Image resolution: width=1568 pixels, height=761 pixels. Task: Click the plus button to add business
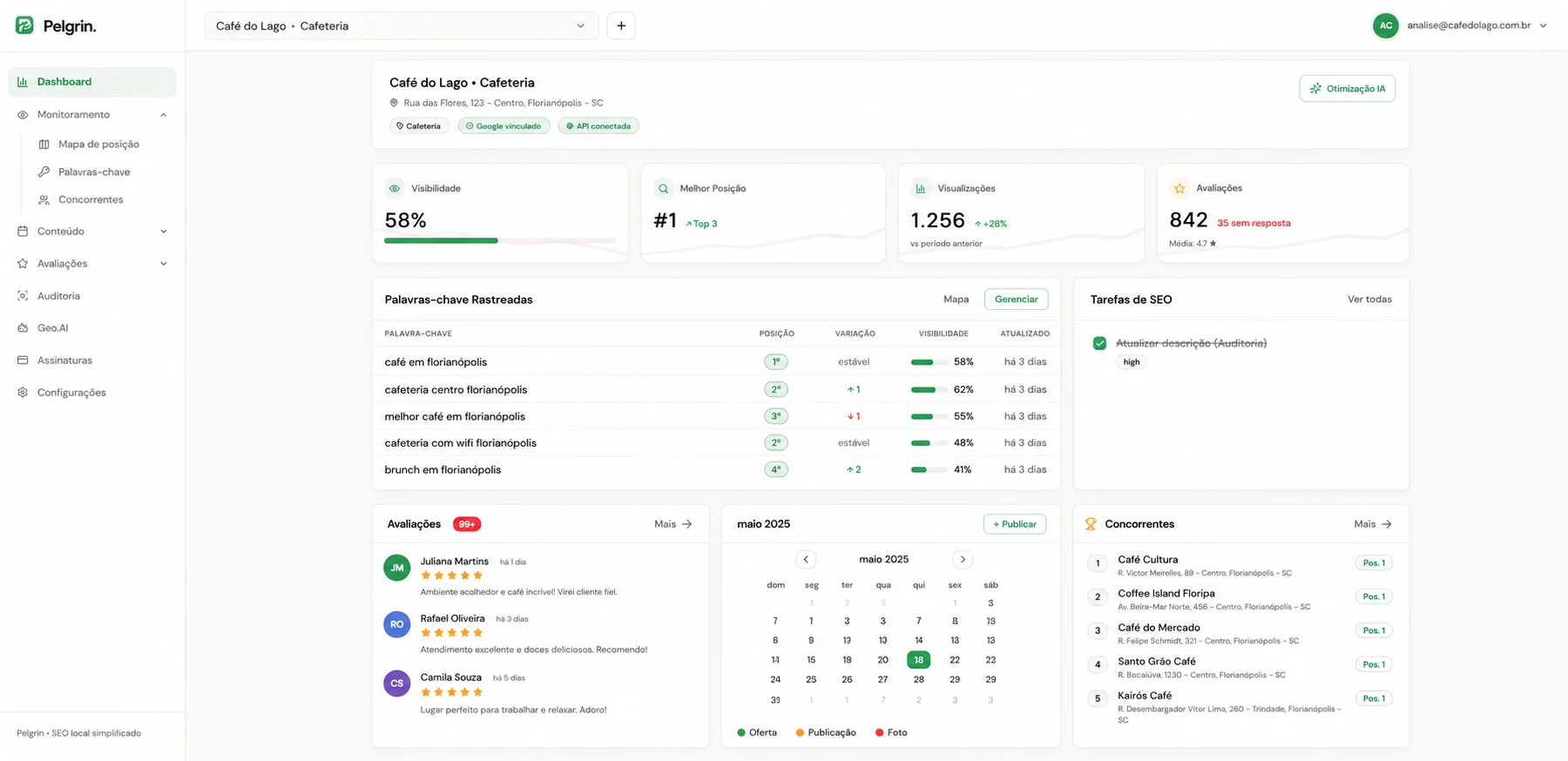pyautogui.click(x=621, y=26)
